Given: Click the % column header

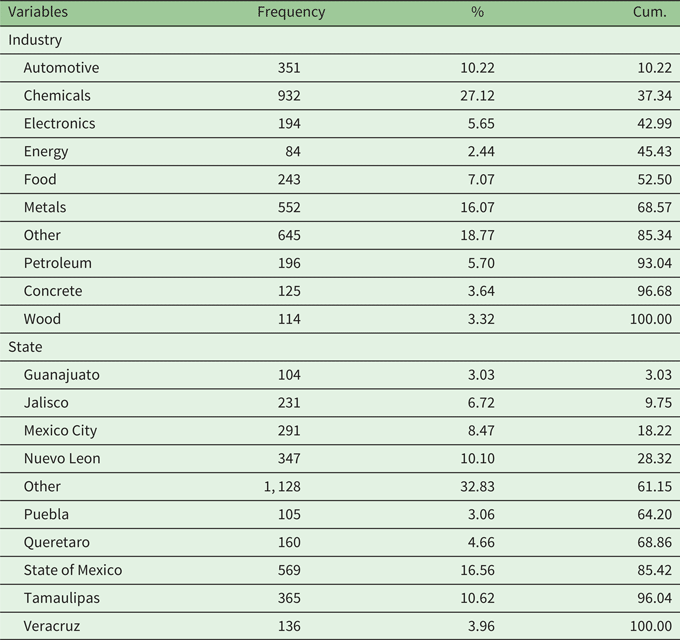Looking at the screenshot, I should 477,12.
